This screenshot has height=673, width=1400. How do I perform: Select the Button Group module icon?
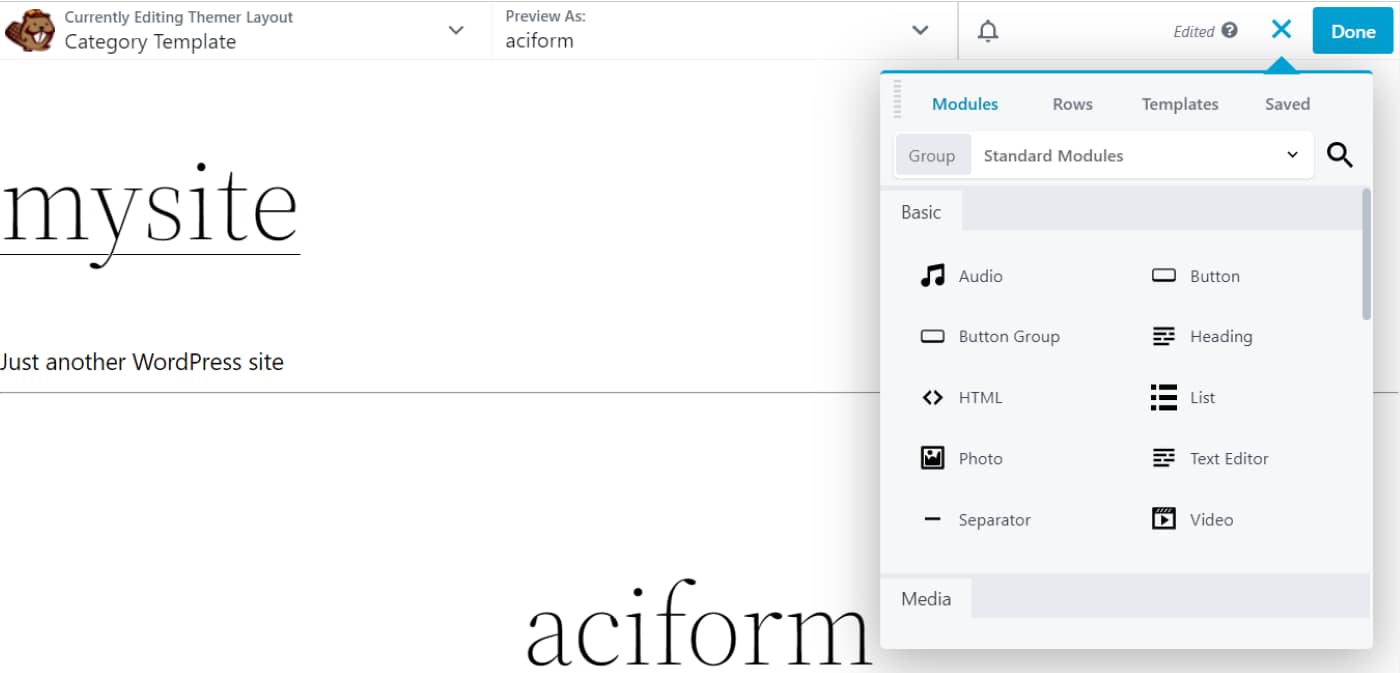[x=932, y=337]
